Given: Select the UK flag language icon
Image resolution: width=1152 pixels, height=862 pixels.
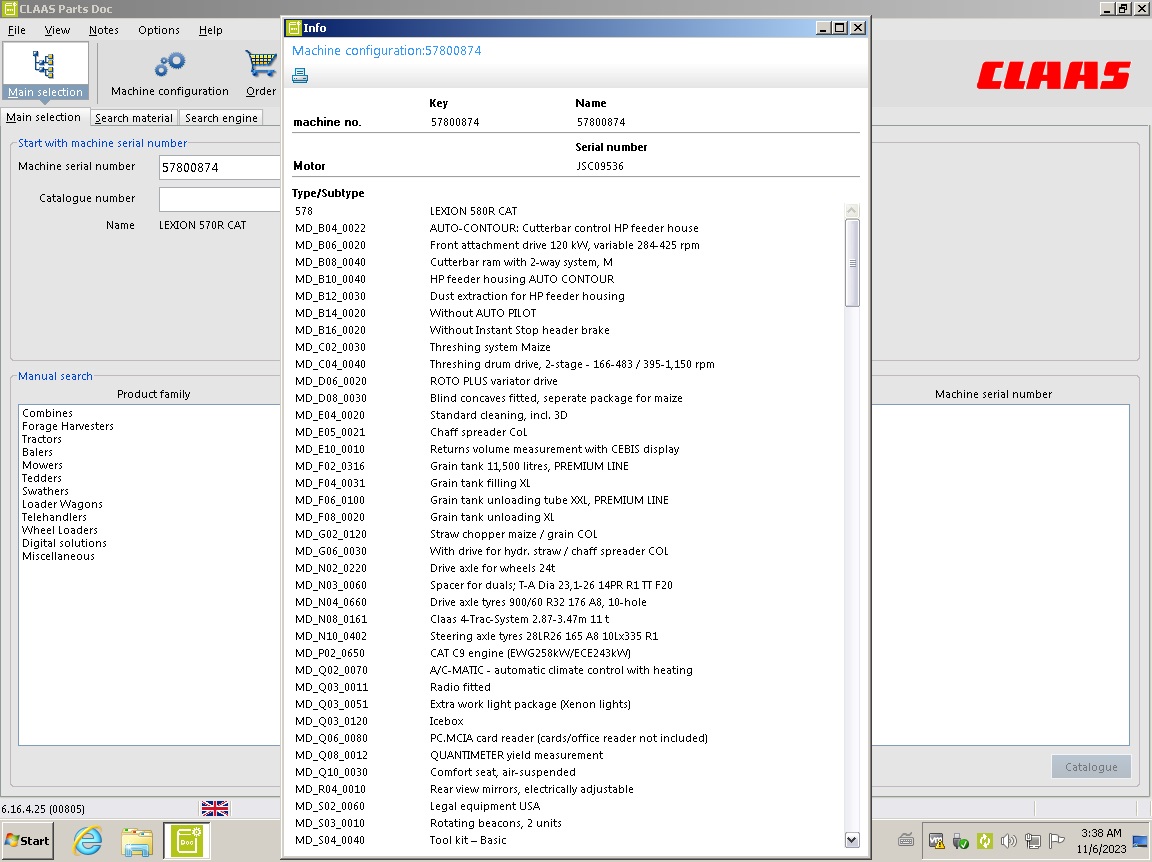Looking at the screenshot, I should point(215,808).
